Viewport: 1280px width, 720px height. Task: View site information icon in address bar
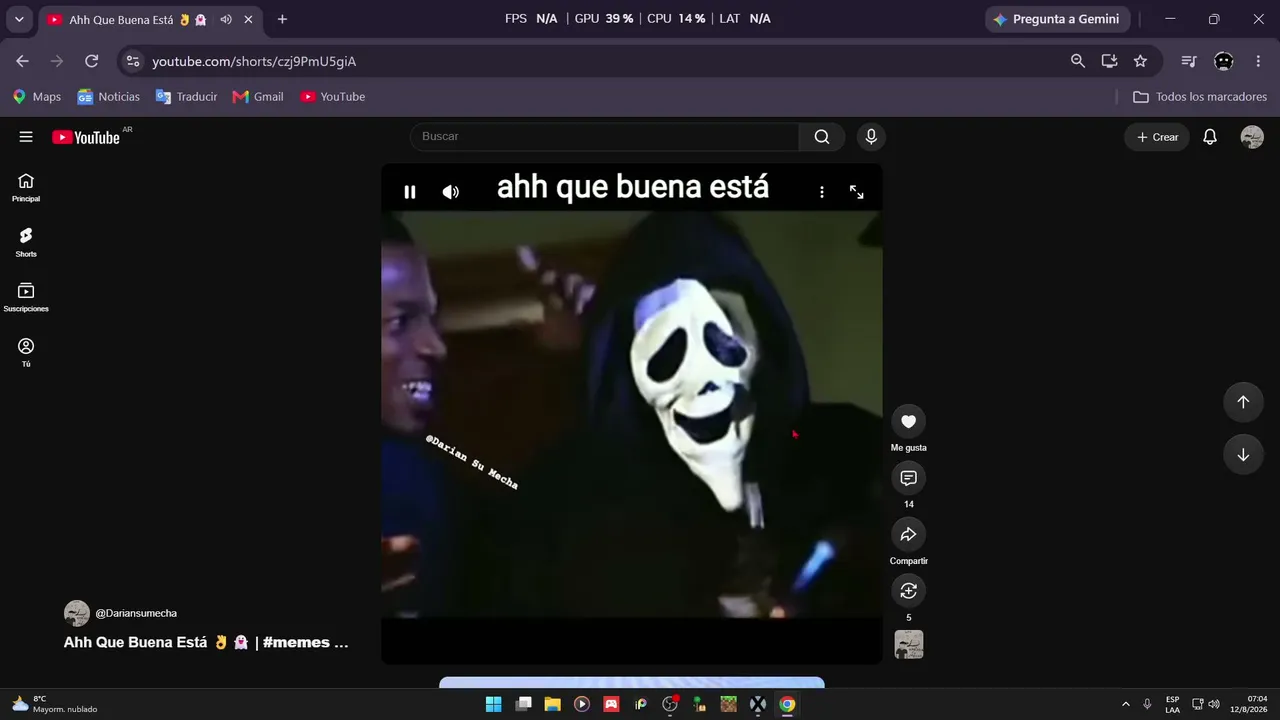[132, 61]
